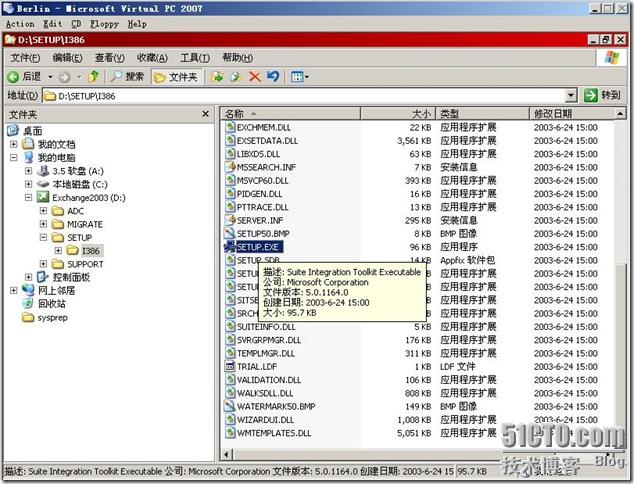Select the Exchange2003 (D:) drive icon
This screenshot has width=634, height=484.
pos(42,197)
